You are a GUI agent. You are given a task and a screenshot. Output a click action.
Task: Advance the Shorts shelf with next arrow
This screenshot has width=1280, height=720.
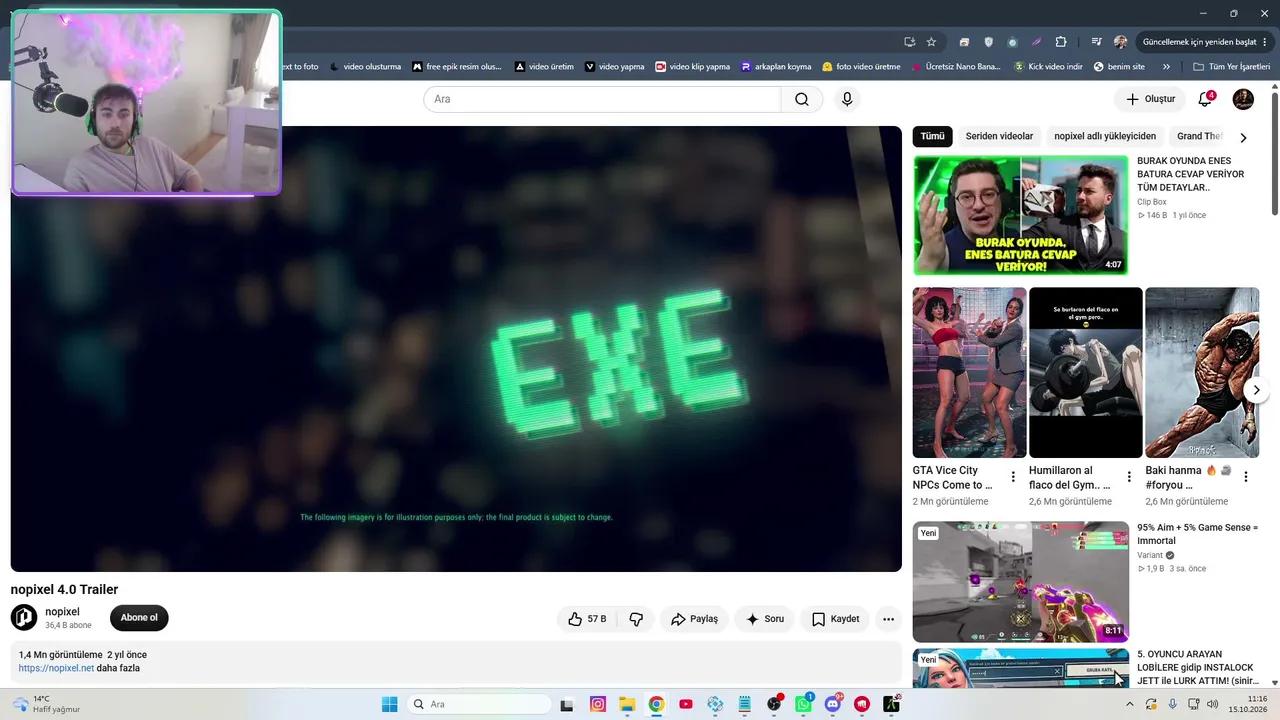1256,390
